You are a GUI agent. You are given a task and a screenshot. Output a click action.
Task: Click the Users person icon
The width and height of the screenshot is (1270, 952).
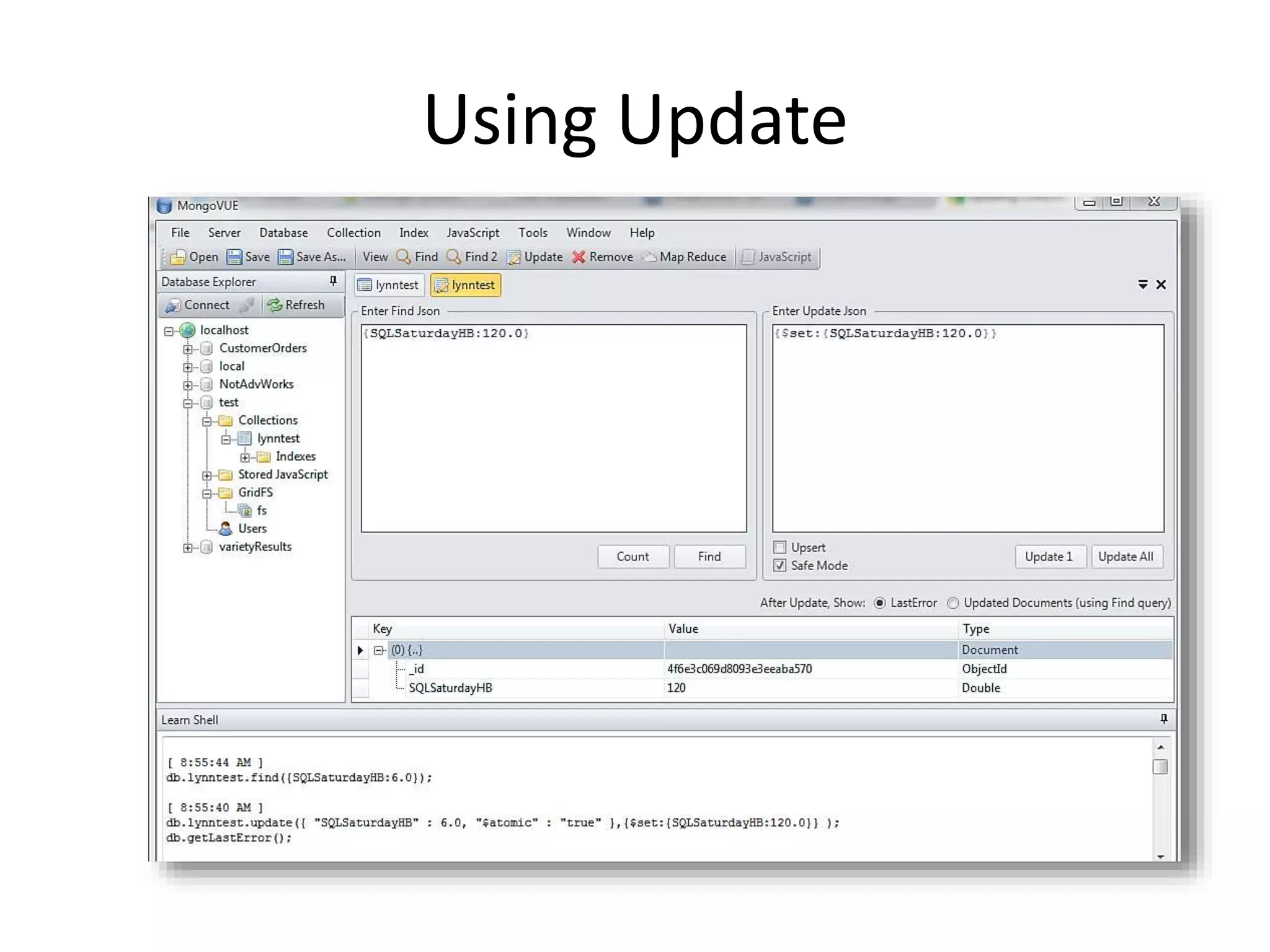click(x=226, y=529)
